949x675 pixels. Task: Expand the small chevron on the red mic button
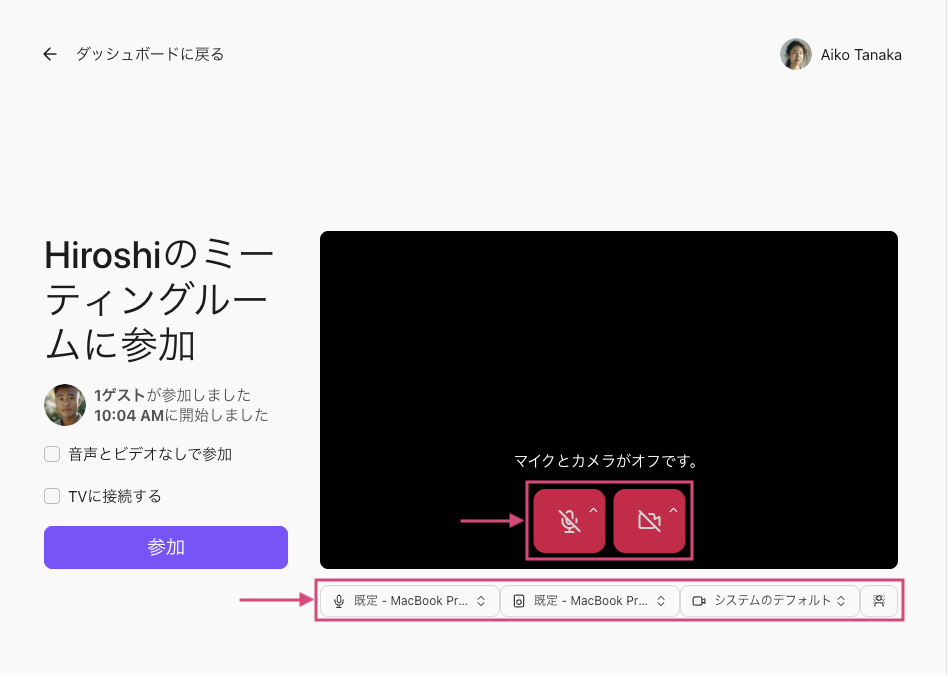click(x=593, y=510)
